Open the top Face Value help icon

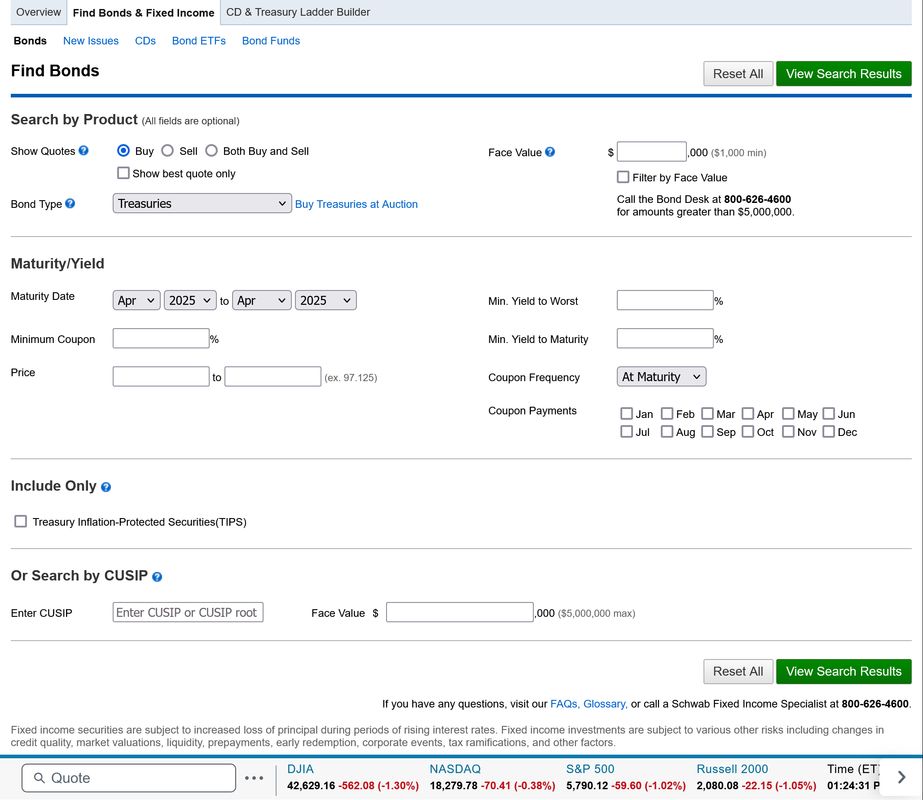pyautogui.click(x=550, y=152)
